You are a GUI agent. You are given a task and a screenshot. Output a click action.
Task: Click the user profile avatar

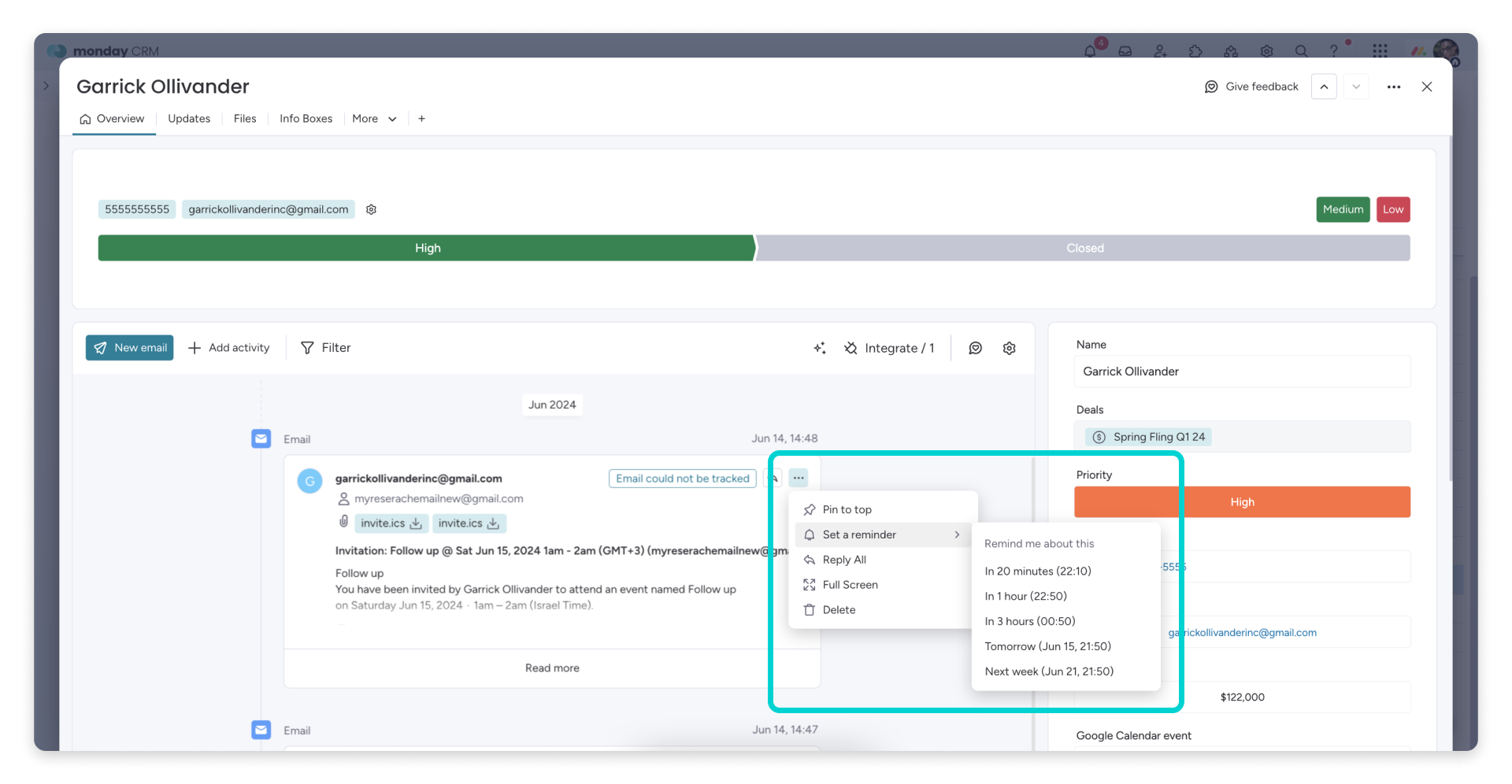[1446, 51]
